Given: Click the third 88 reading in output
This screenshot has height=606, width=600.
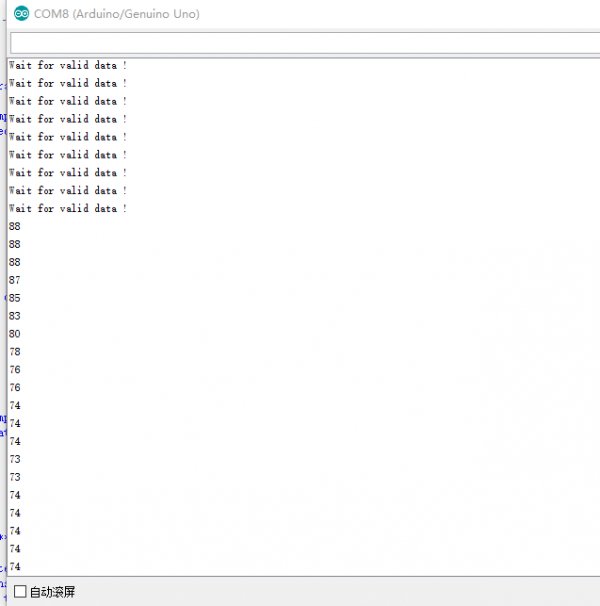Looking at the screenshot, I should tap(14, 262).
